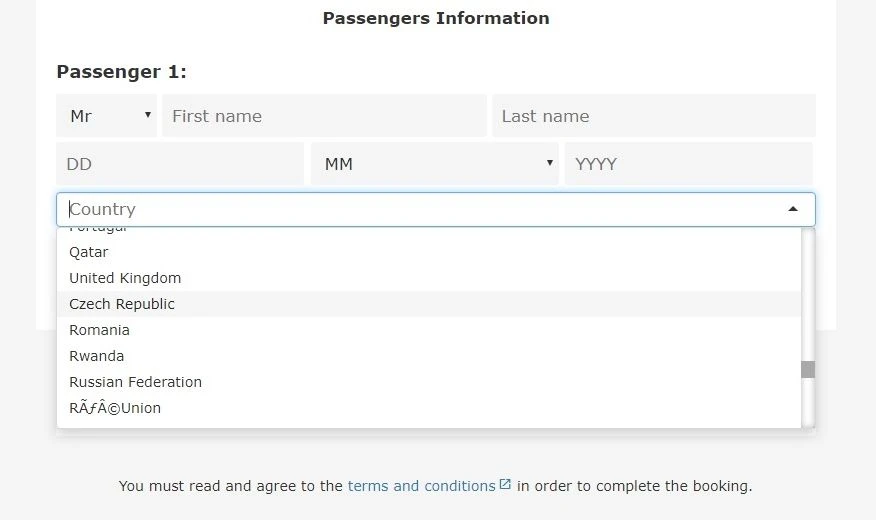Image resolution: width=876 pixels, height=520 pixels.
Task: Choose Czech Republic in the country list
Action: [x=429, y=304]
